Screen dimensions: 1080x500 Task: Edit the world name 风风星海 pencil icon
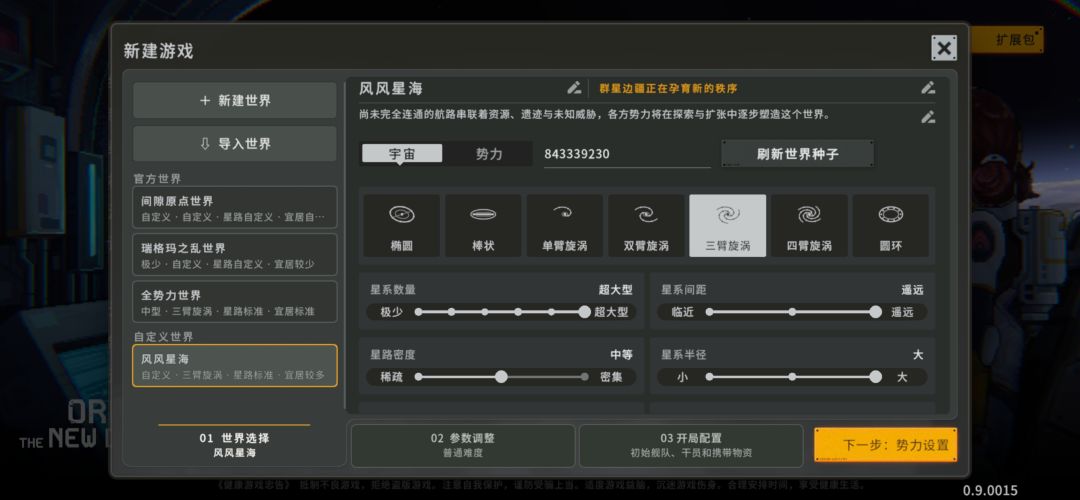[x=574, y=88]
